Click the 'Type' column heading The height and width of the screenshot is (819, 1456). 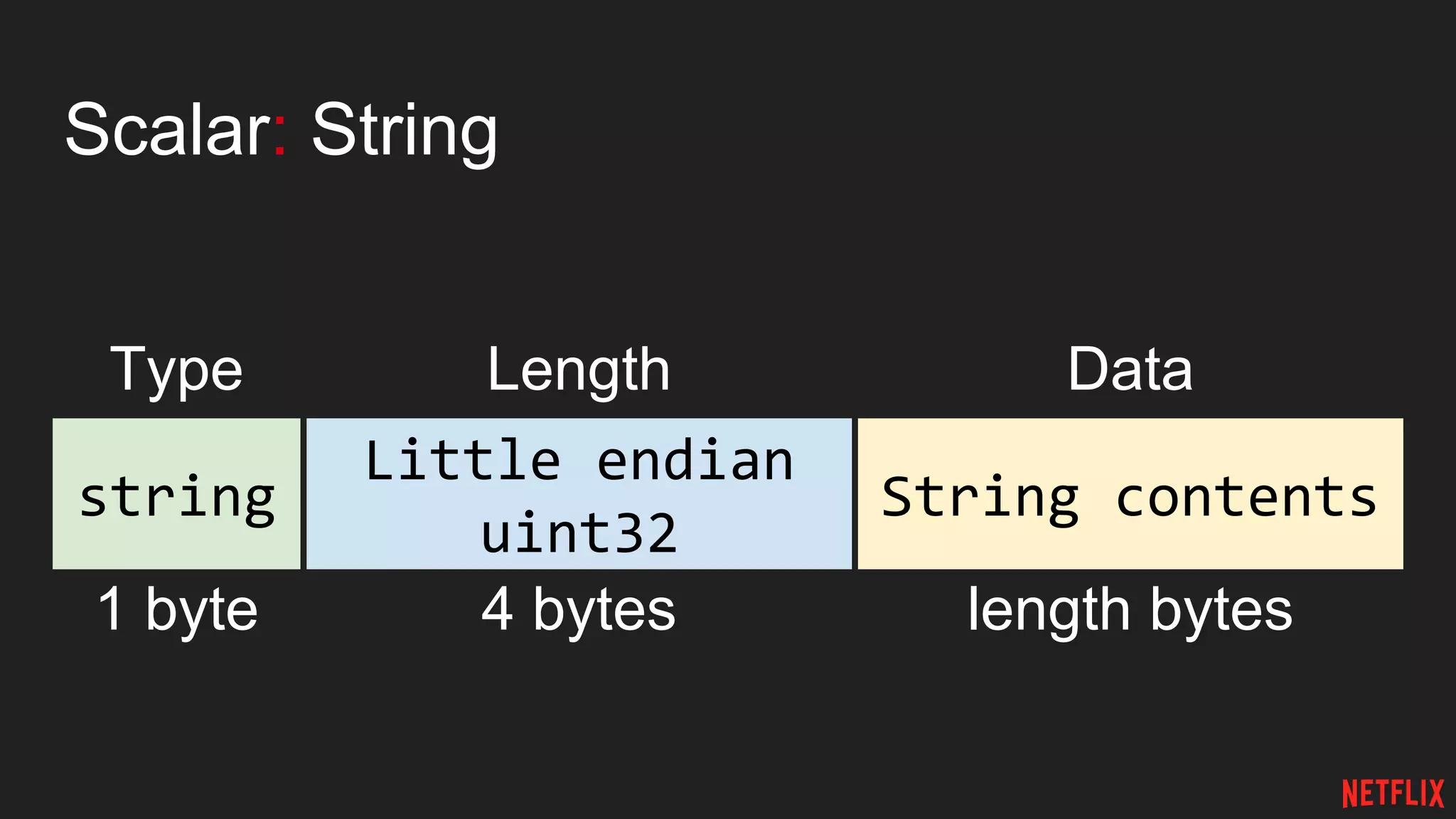[176, 370]
